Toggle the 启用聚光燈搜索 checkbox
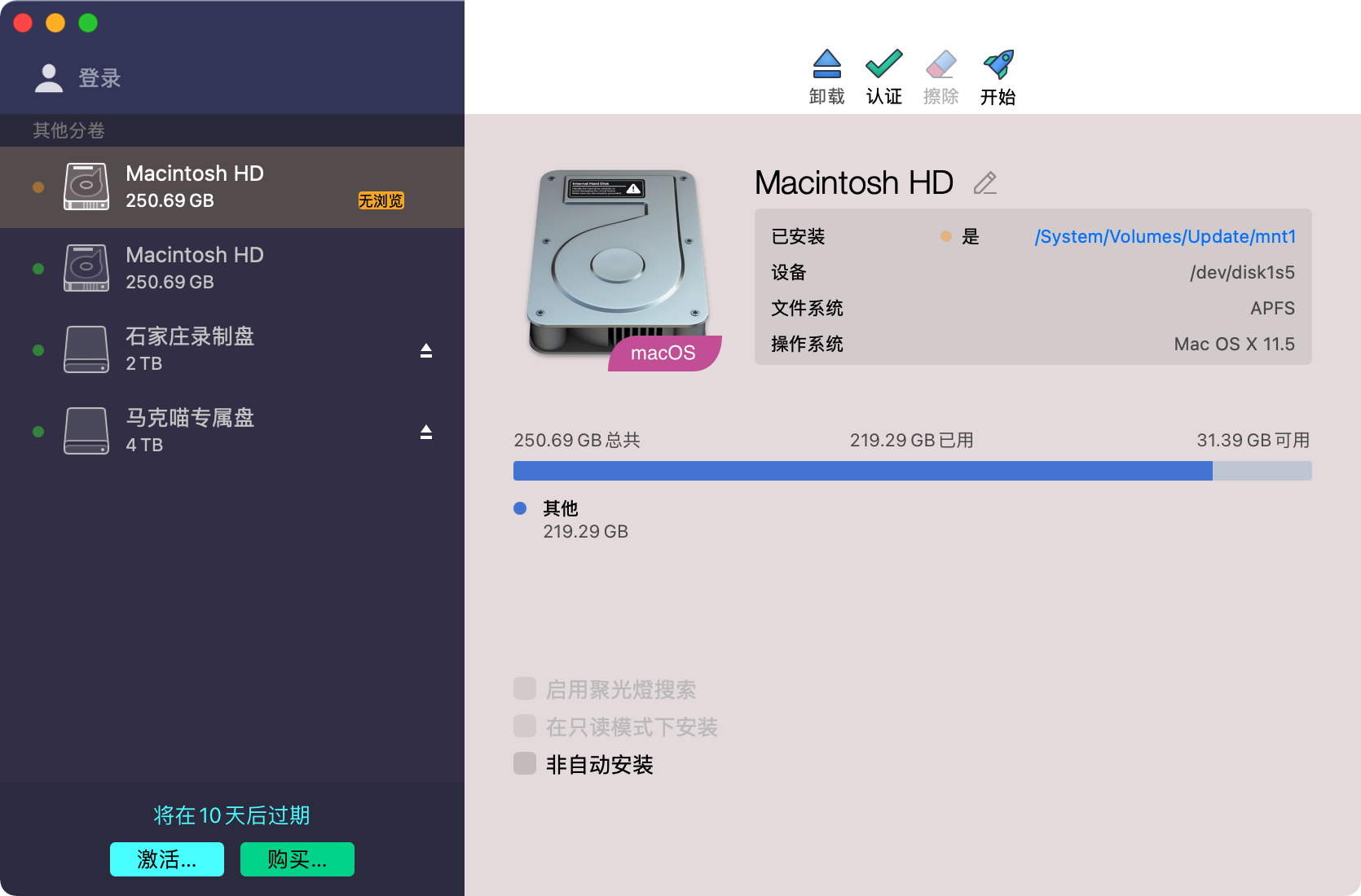This screenshot has width=1361, height=896. (525, 688)
